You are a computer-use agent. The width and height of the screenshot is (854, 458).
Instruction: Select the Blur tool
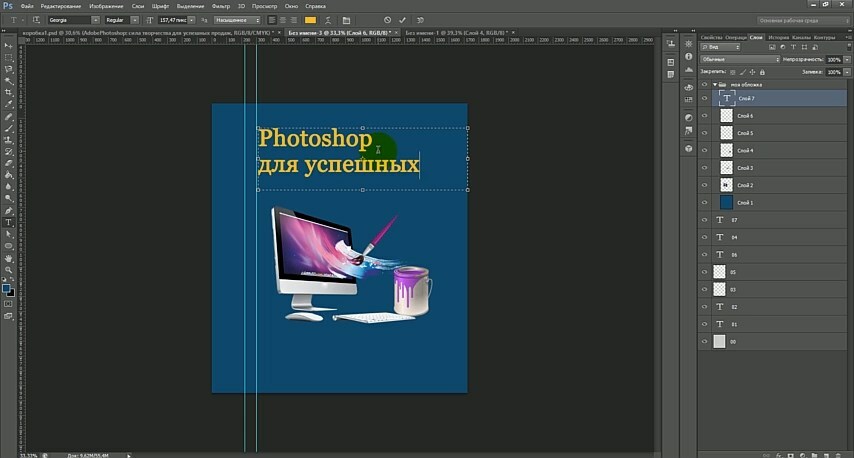tap(8, 187)
